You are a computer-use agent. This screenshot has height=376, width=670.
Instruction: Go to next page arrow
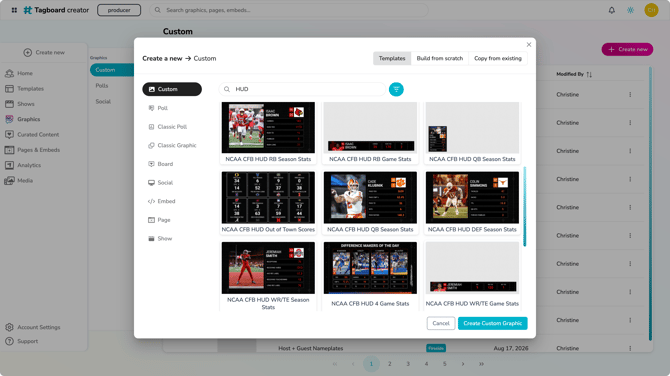click(x=463, y=364)
